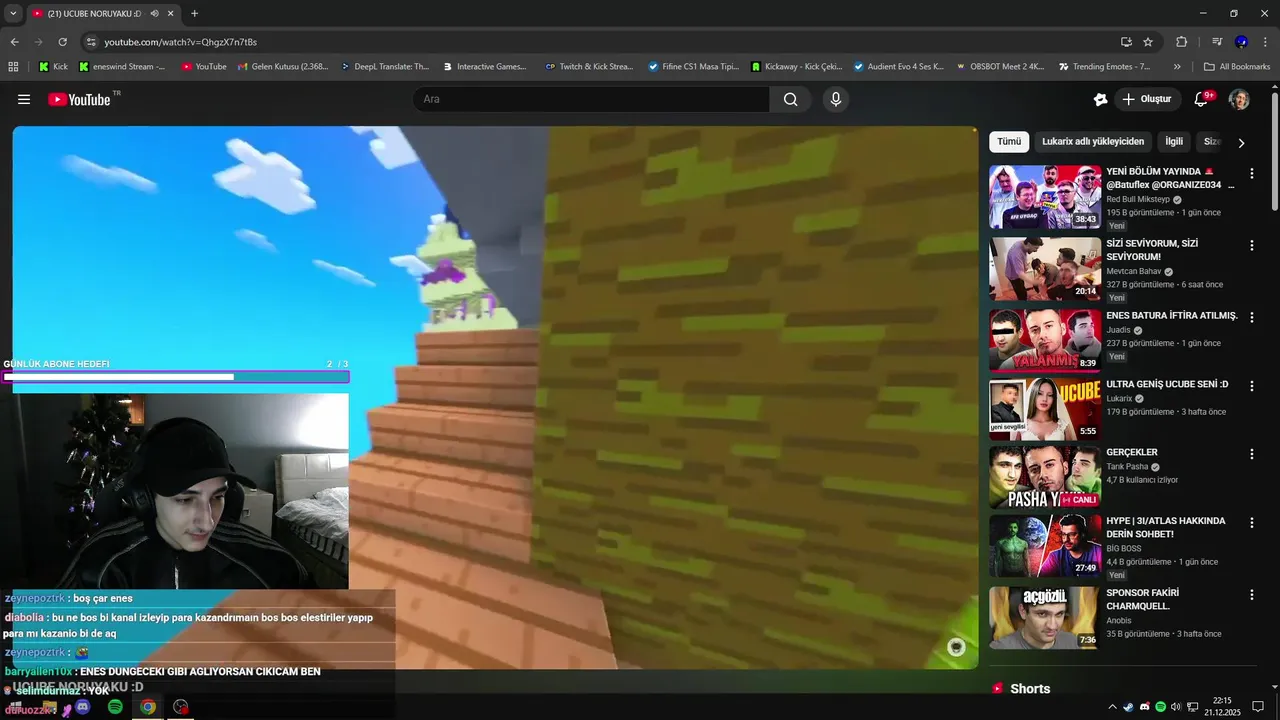
Task: Click the channel watermark on the video
Action: (956, 647)
